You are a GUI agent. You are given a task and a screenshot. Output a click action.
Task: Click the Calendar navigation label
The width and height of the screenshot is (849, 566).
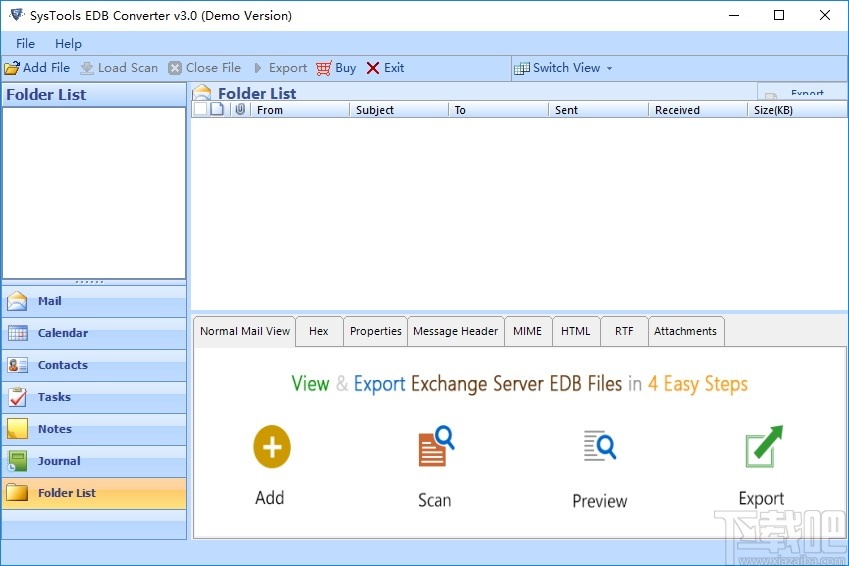[x=63, y=333]
